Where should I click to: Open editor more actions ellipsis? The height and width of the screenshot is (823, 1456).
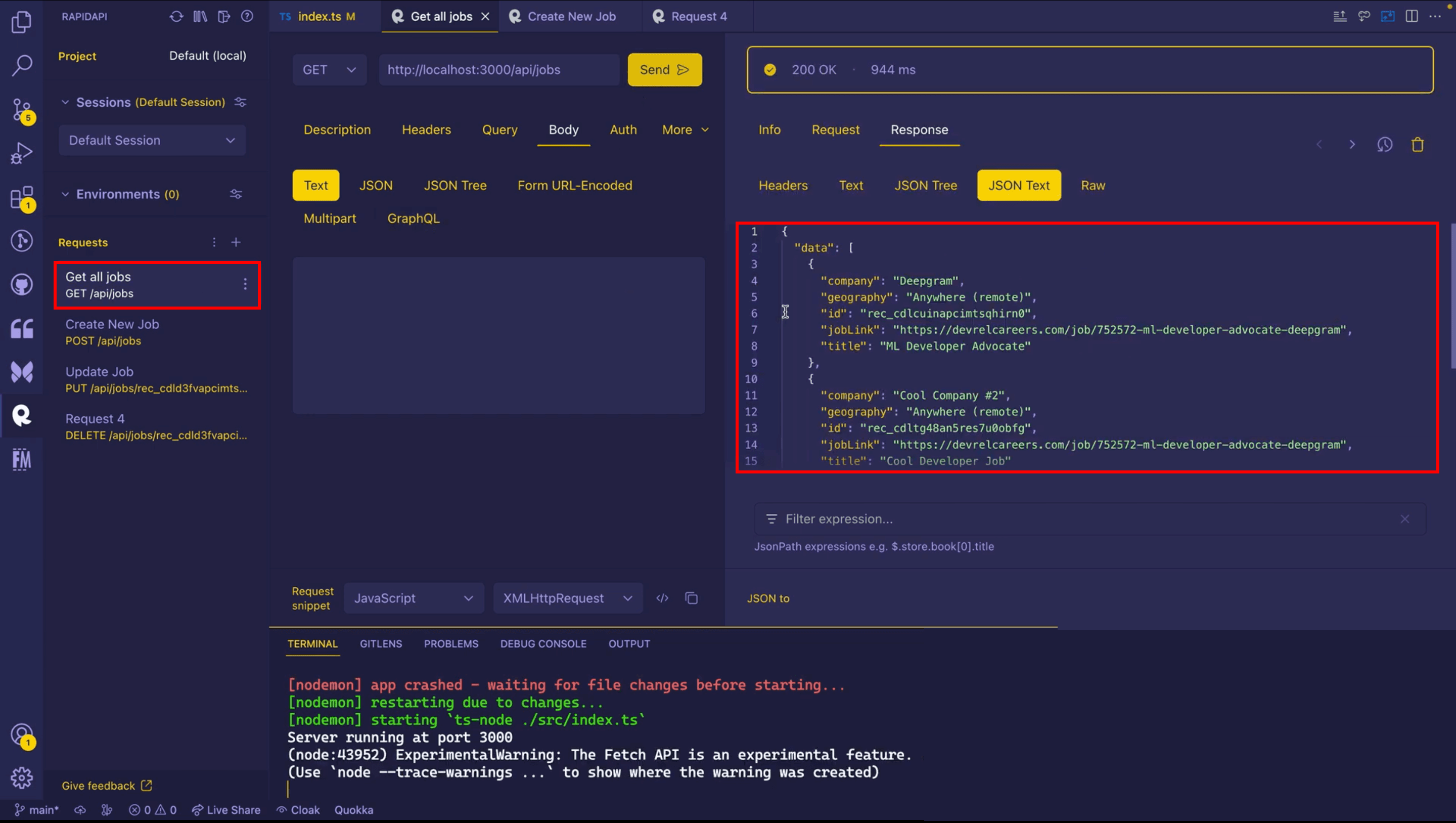tap(1435, 16)
